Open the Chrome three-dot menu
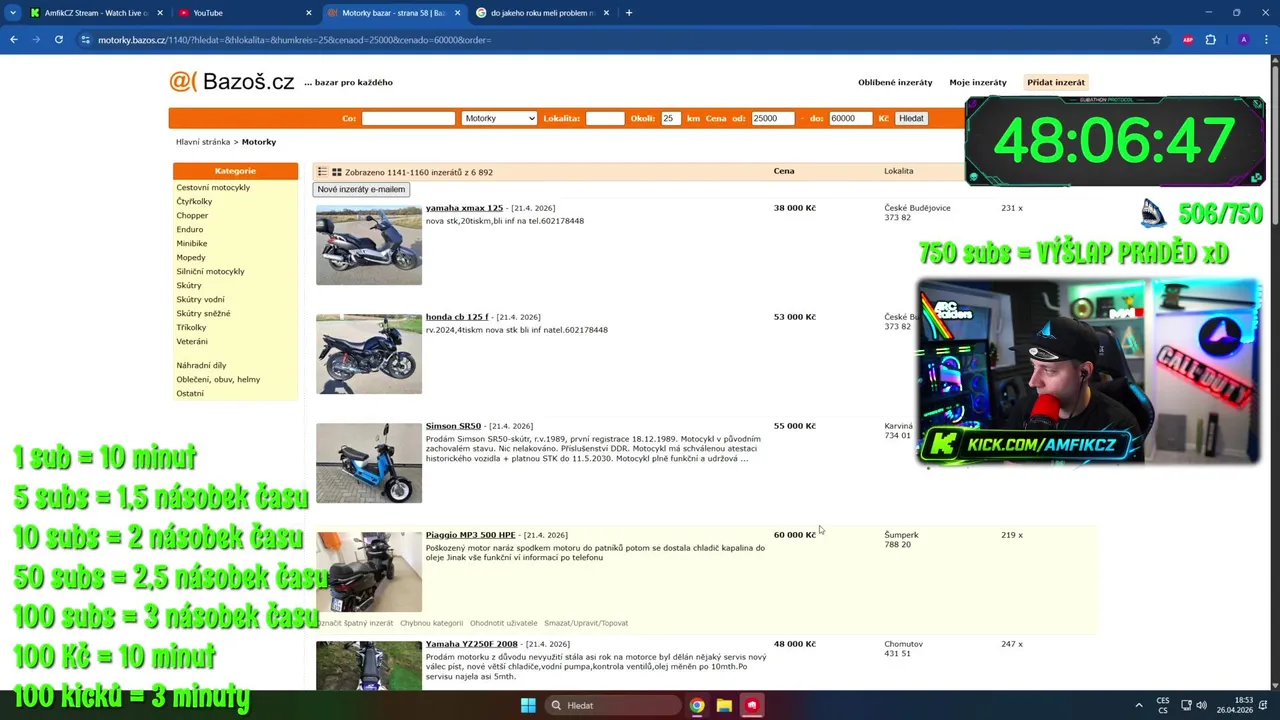This screenshot has width=1280, height=720. point(1266,40)
